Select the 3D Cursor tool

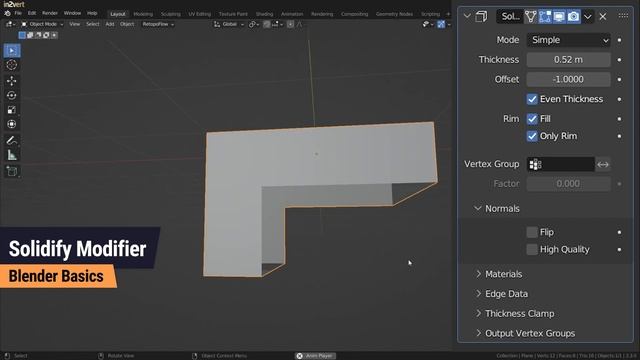coord(12,65)
